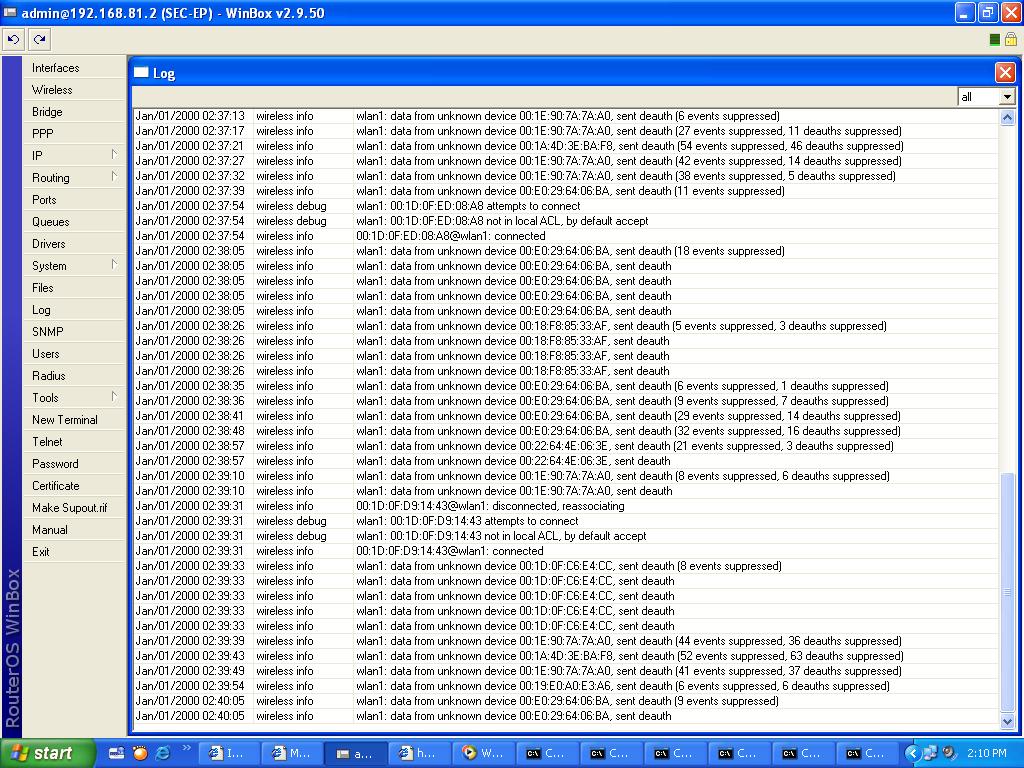This screenshot has width=1024, height=768.
Task: Launch Internet Explorer from quick launch
Action: pos(163,753)
